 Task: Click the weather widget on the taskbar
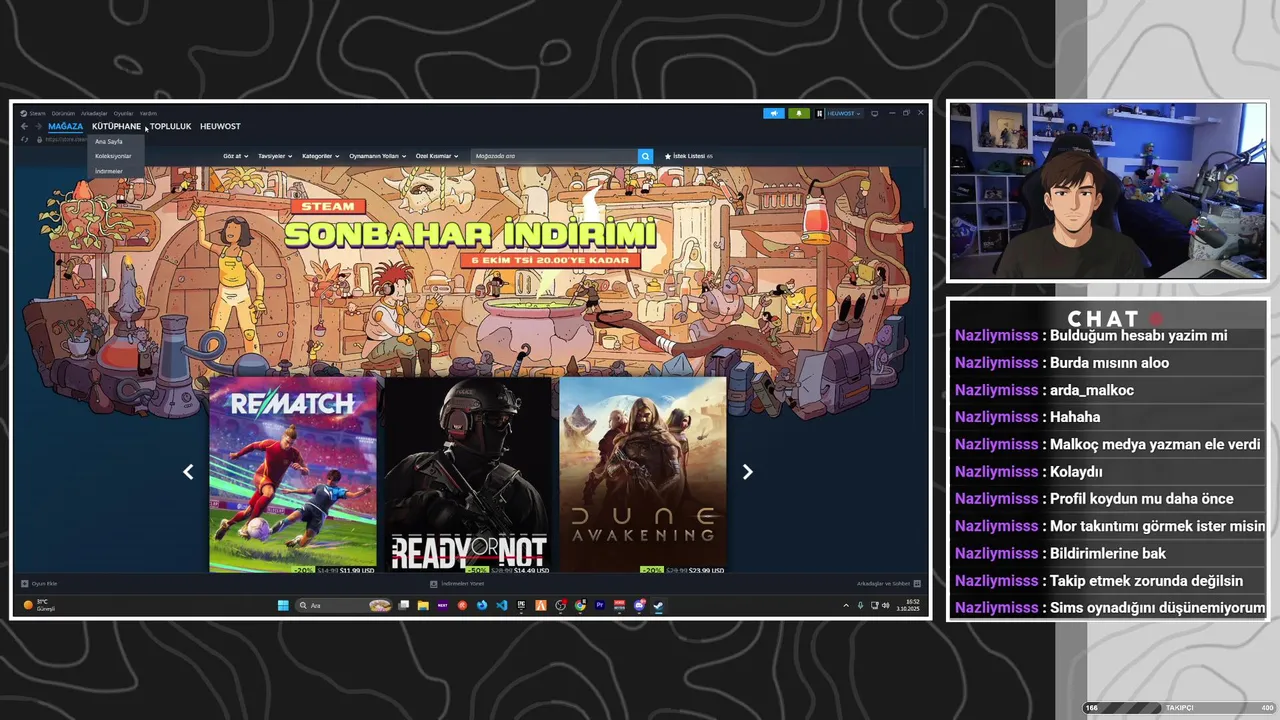[40, 605]
